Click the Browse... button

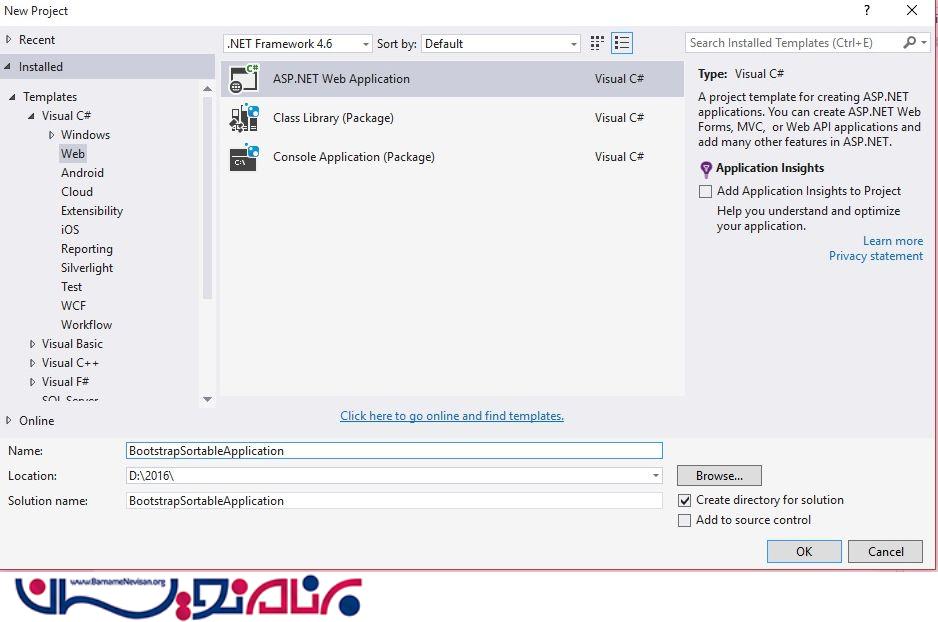coord(719,476)
